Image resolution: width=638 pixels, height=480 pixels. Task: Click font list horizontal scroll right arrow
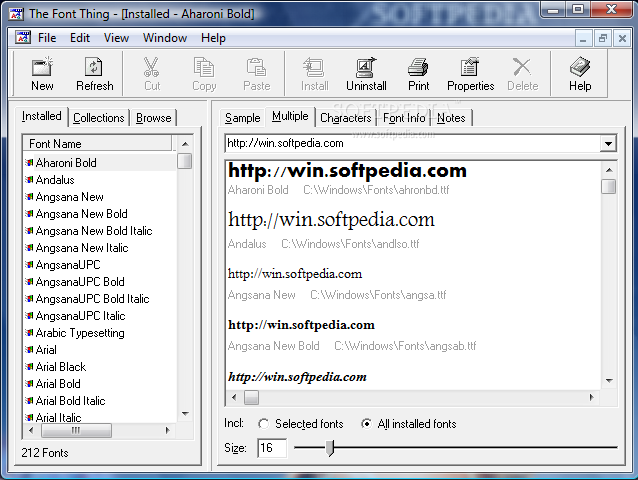pos(167,430)
